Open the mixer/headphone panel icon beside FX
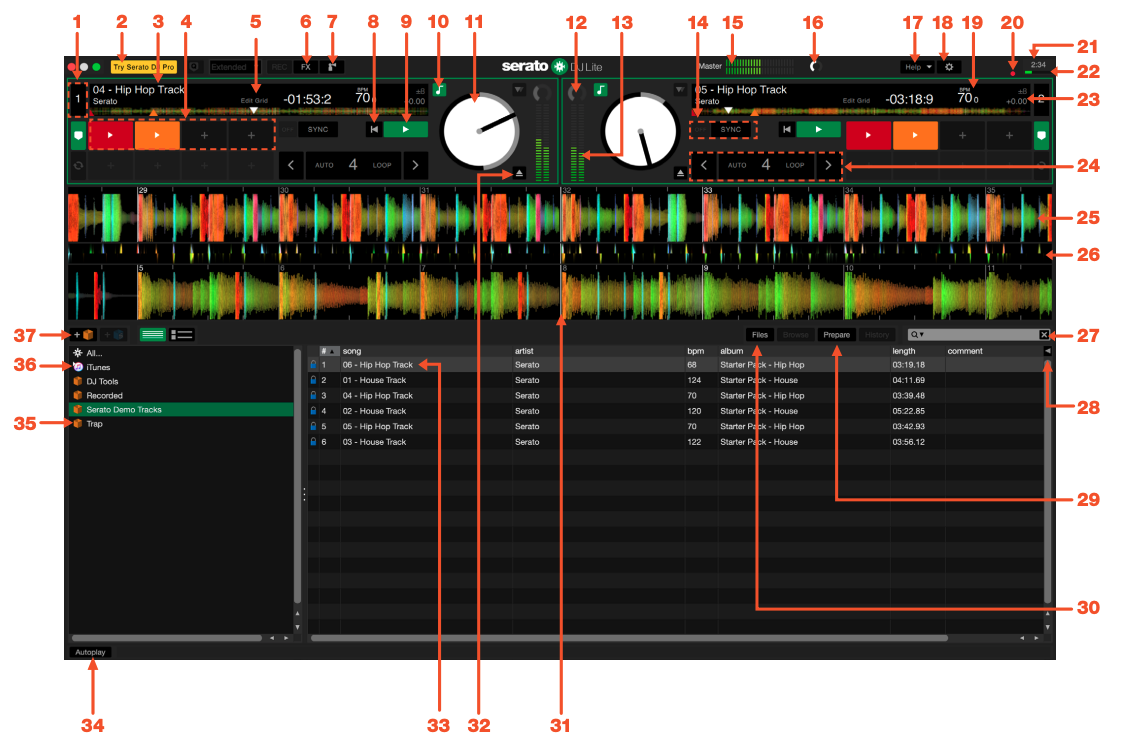Screen dimensions: 1122x750 click(332, 67)
